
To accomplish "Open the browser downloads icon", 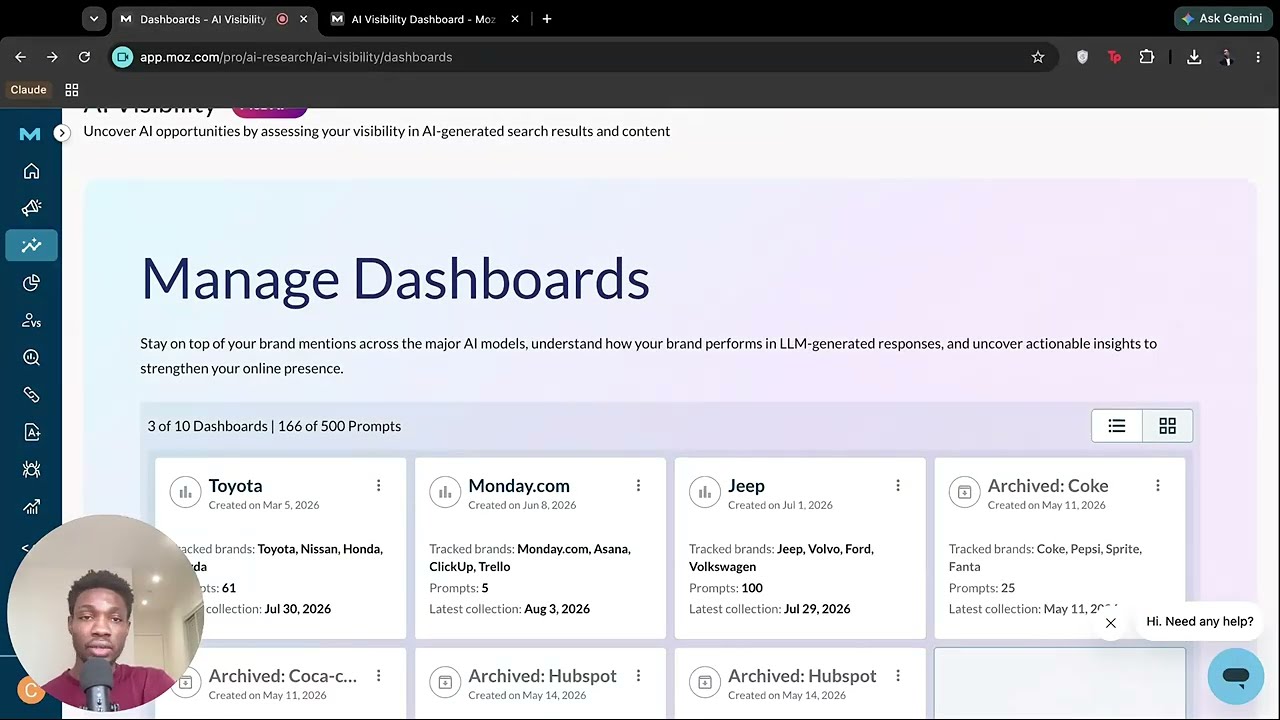I will (1194, 57).
